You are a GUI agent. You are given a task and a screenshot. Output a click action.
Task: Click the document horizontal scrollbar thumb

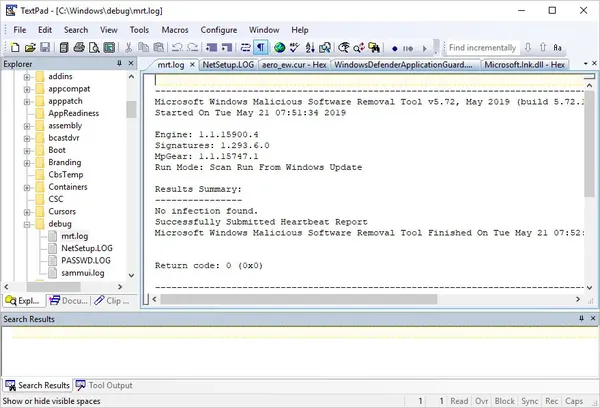point(298,299)
